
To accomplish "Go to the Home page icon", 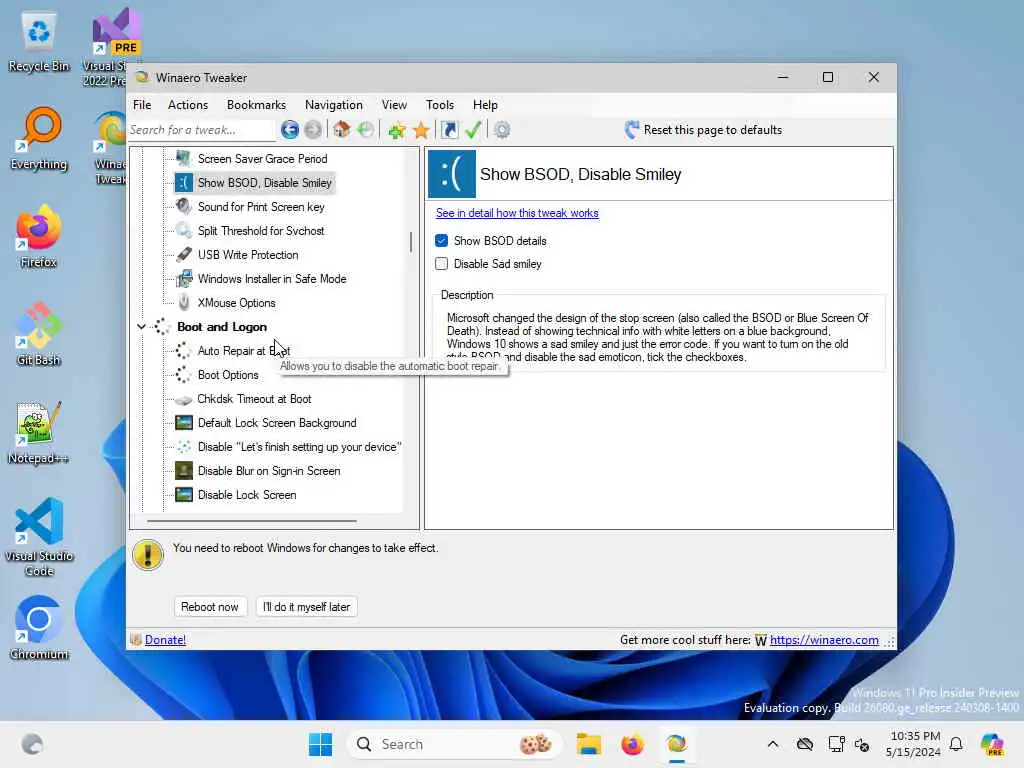I will 342,130.
